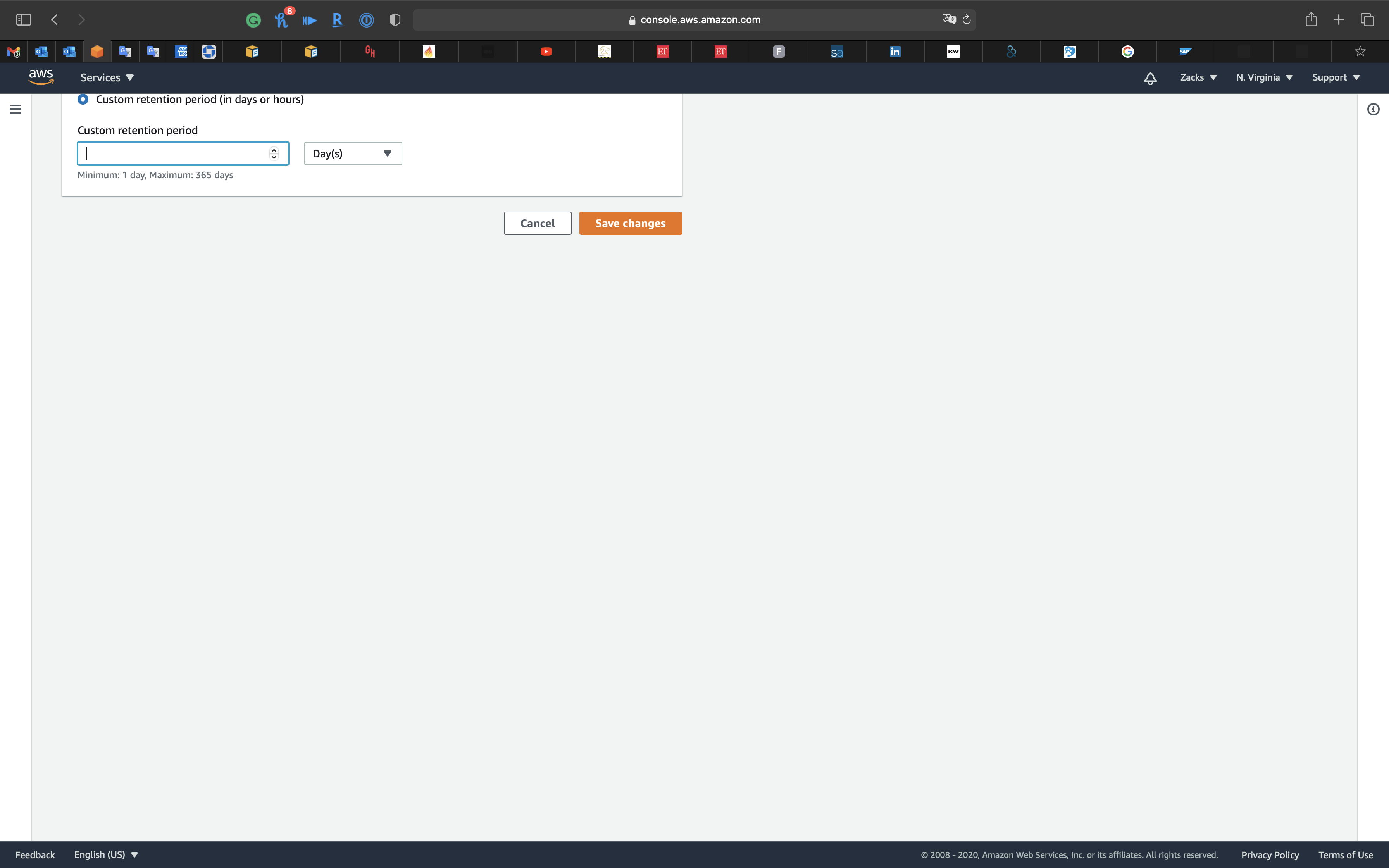Click the Custom retention period input field
1389x868 pixels.
pyautogui.click(x=172, y=153)
